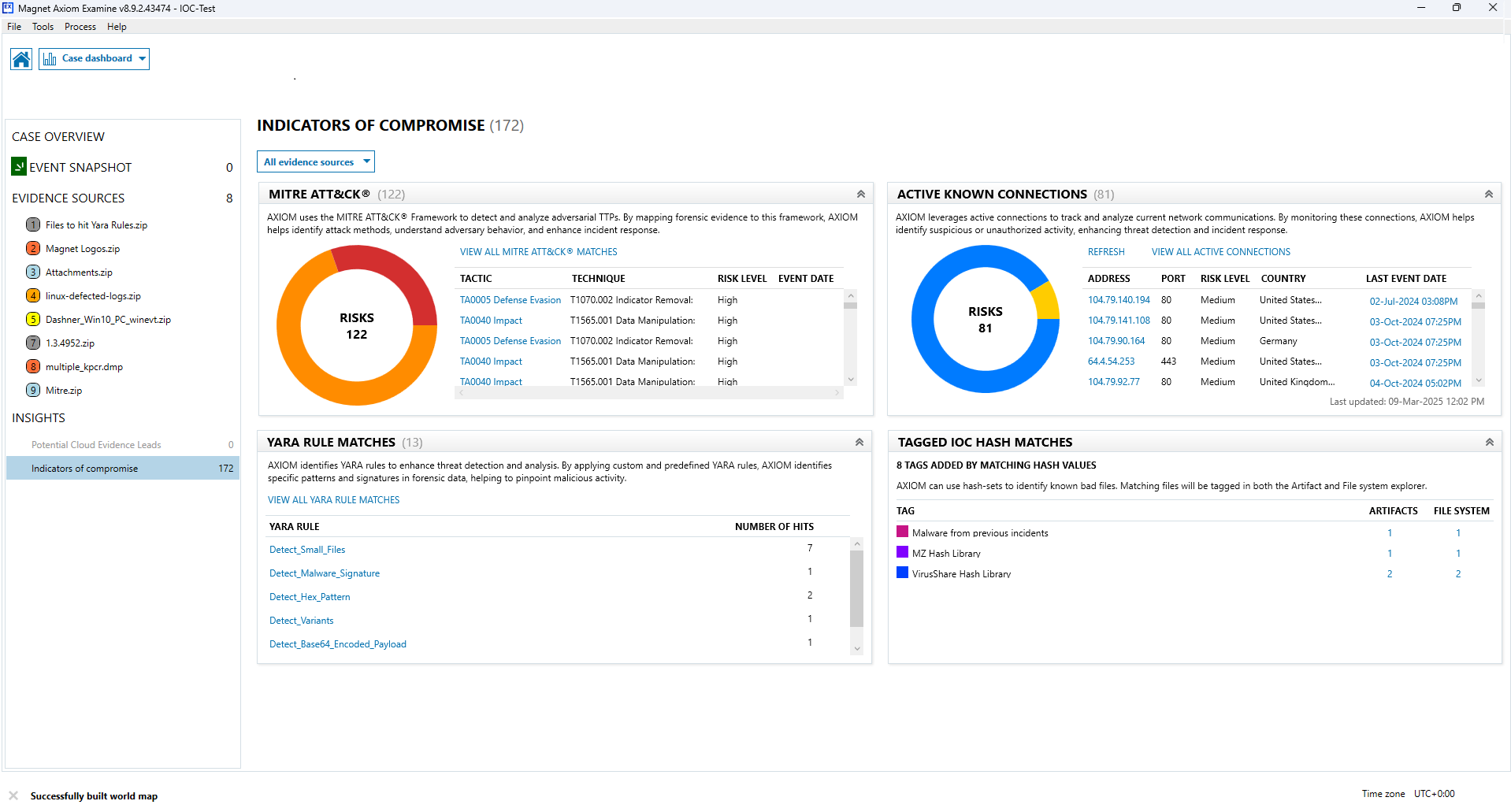Open the Process menu

pyautogui.click(x=80, y=27)
